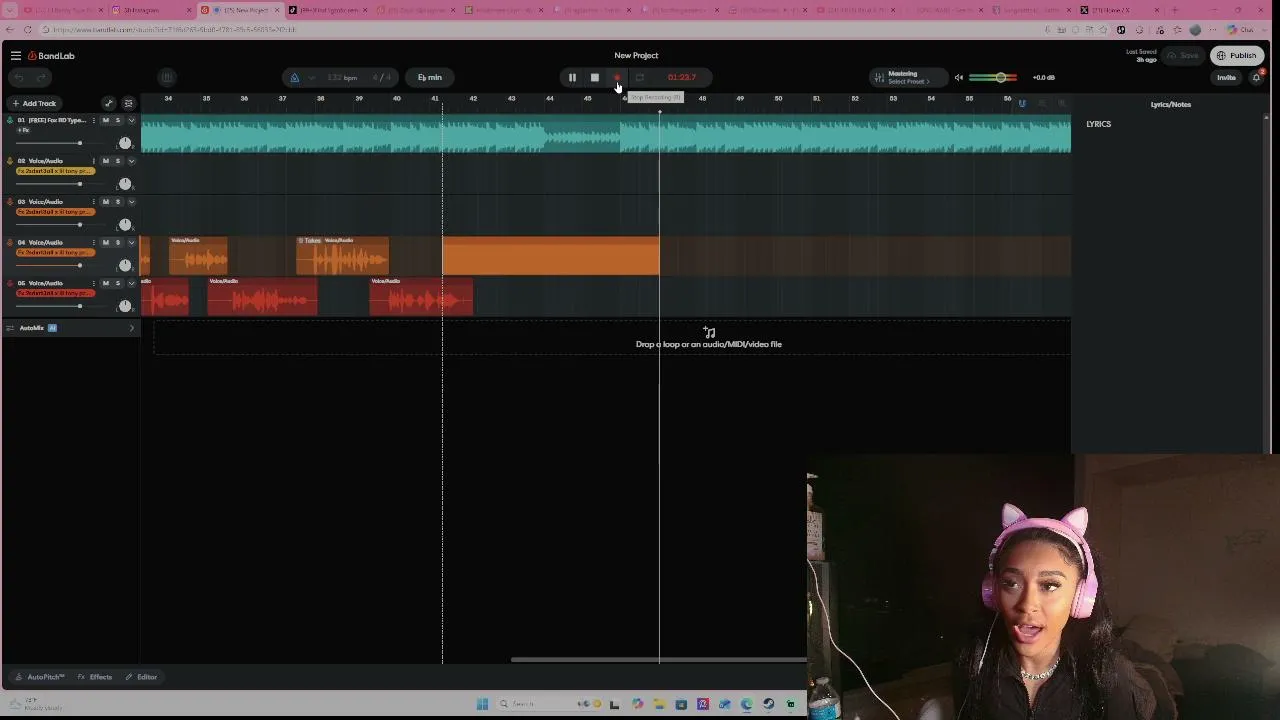Switch to the Lyrics/Notes panel tab

(x=1170, y=104)
